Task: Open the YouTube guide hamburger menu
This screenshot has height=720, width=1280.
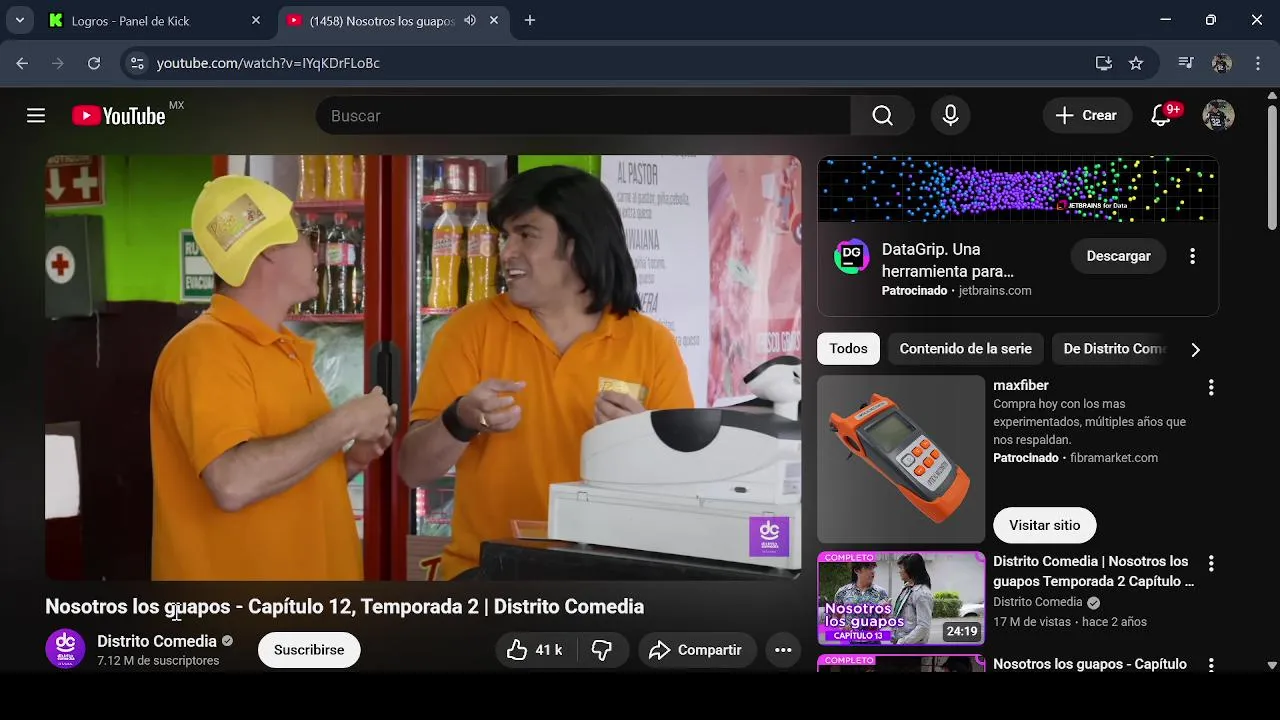Action: pos(36,116)
